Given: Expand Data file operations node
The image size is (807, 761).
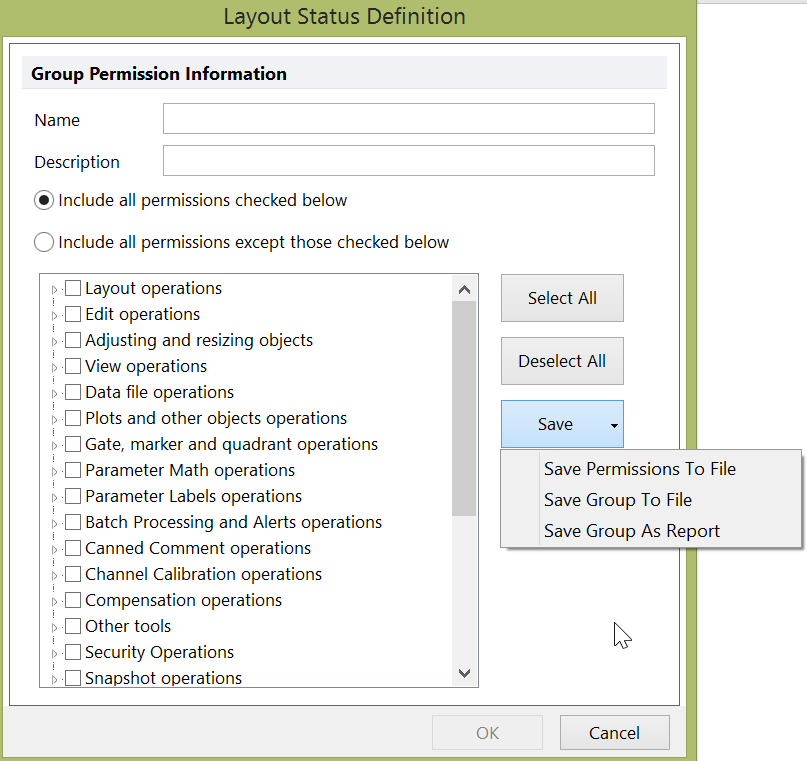Looking at the screenshot, I should point(54,393).
